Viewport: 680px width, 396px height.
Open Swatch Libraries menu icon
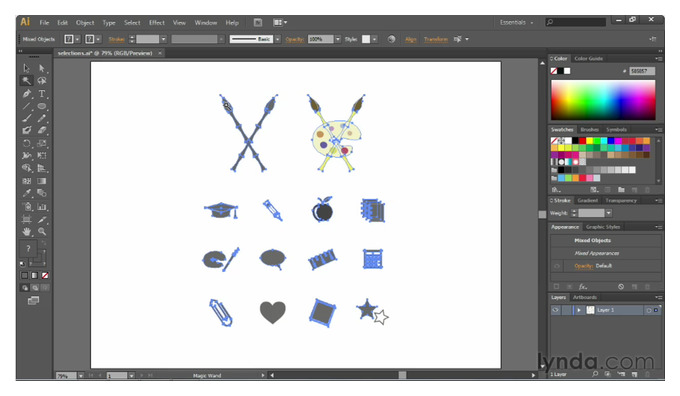tap(556, 190)
